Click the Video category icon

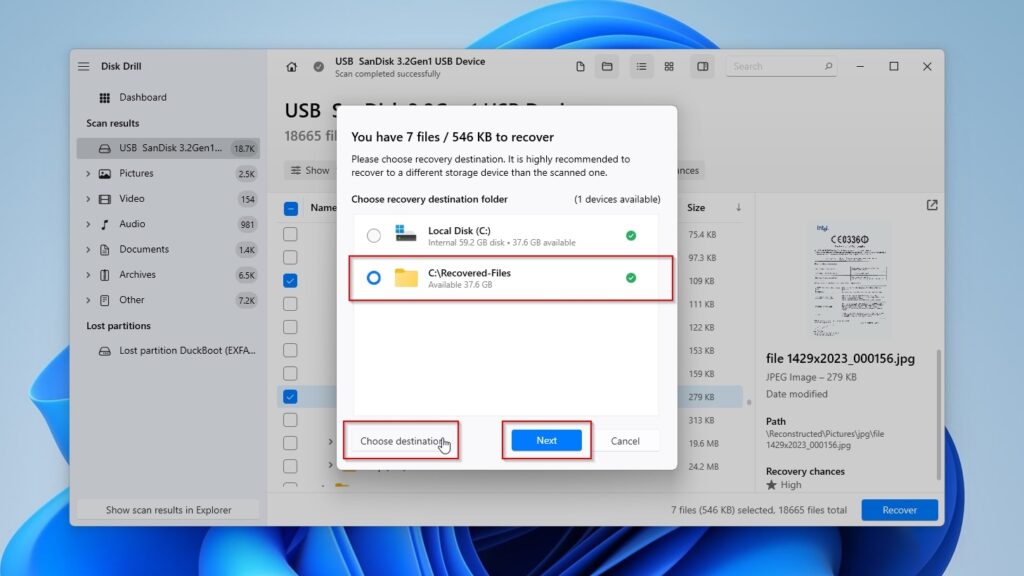[104, 199]
